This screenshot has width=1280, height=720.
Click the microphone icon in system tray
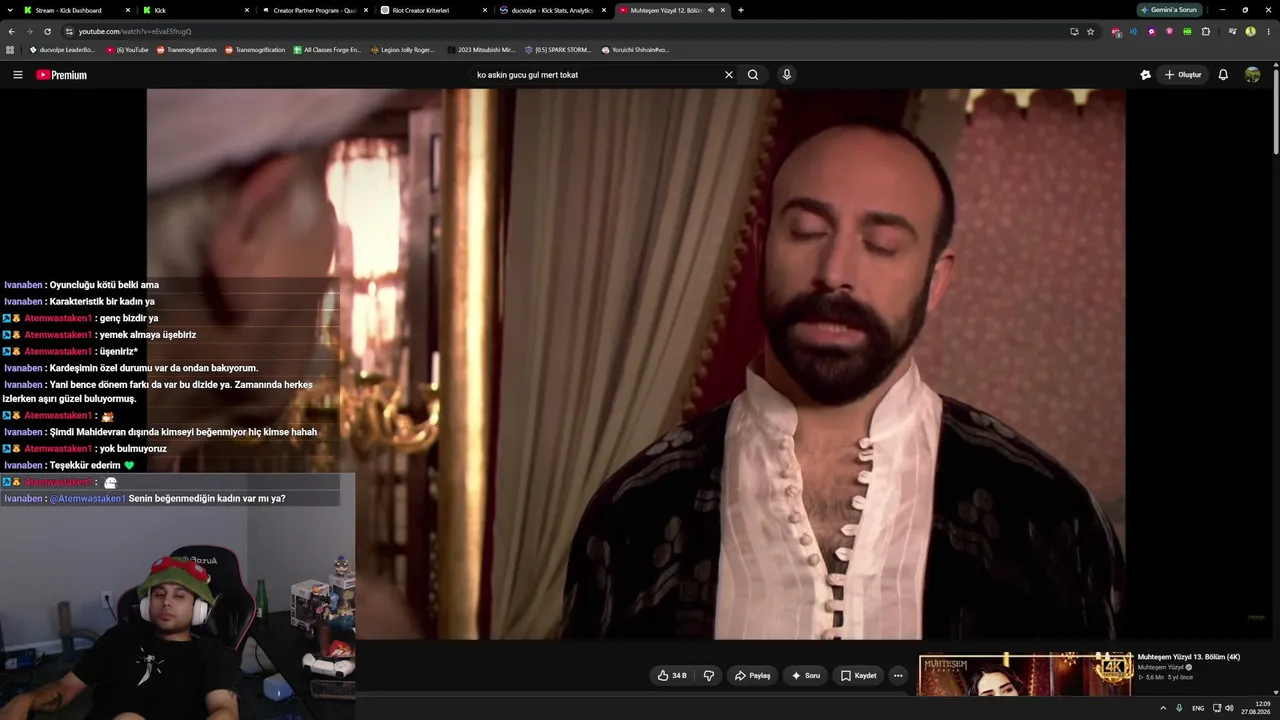pyautogui.click(x=1180, y=708)
